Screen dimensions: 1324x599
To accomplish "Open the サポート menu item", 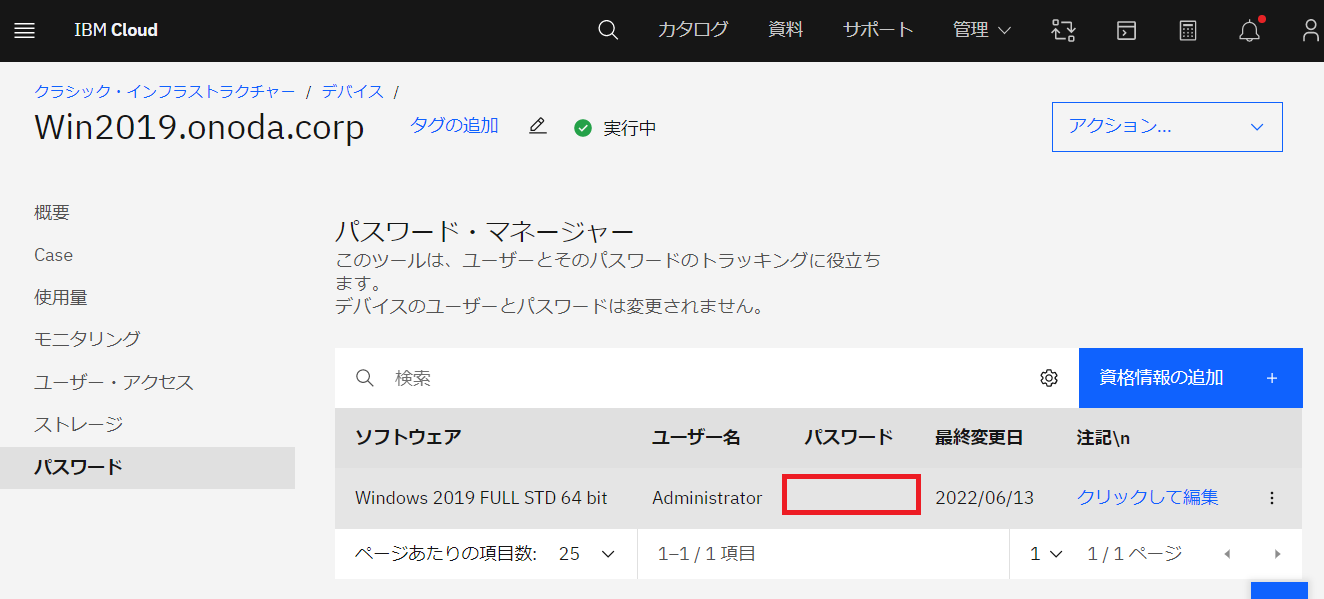I will point(878,30).
